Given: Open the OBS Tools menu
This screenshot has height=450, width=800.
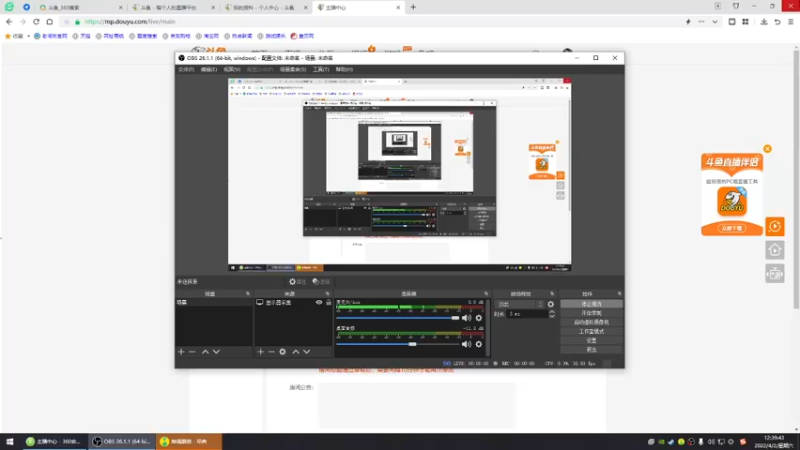Looking at the screenshot, I should [x=320, y=69].
